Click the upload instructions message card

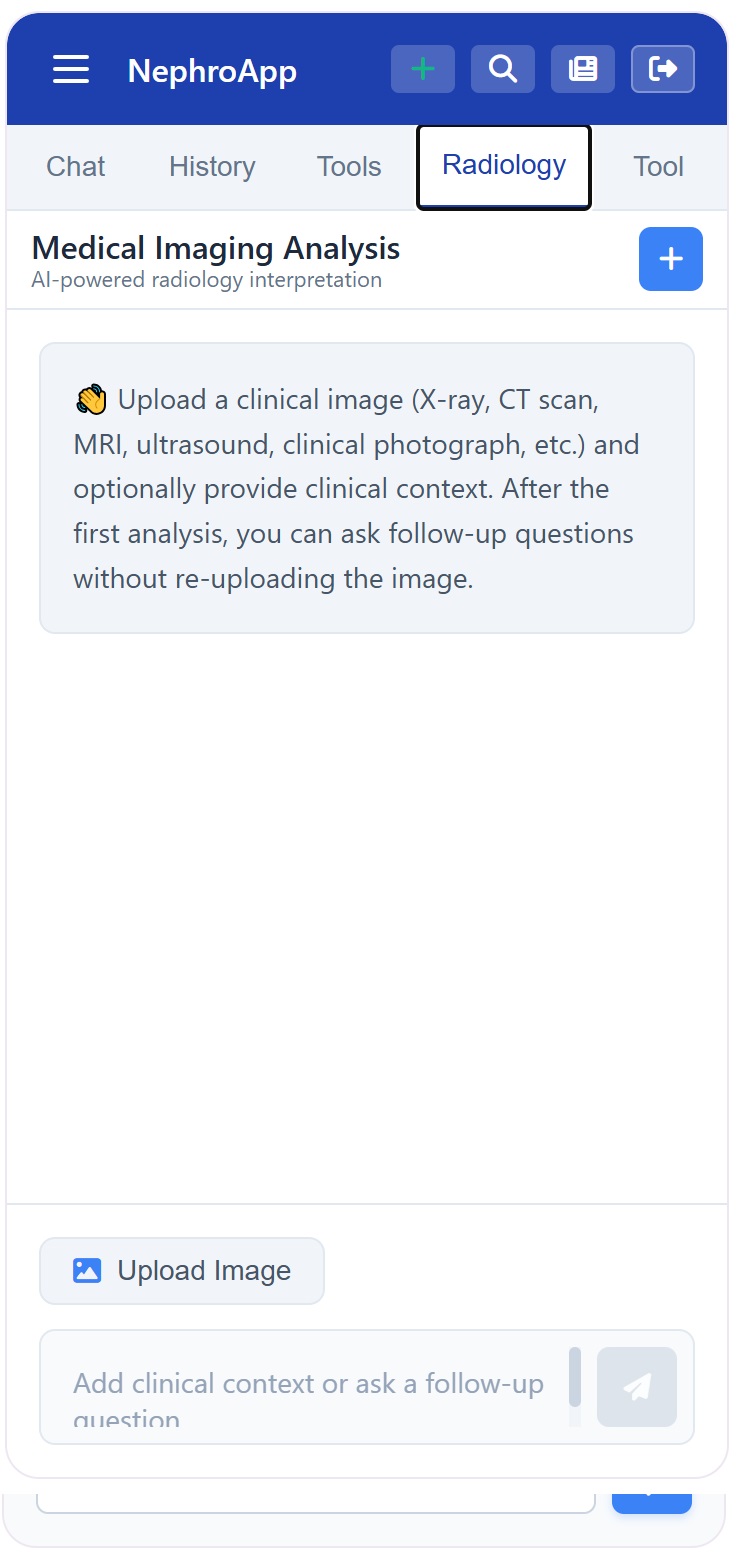pos(367,488)
